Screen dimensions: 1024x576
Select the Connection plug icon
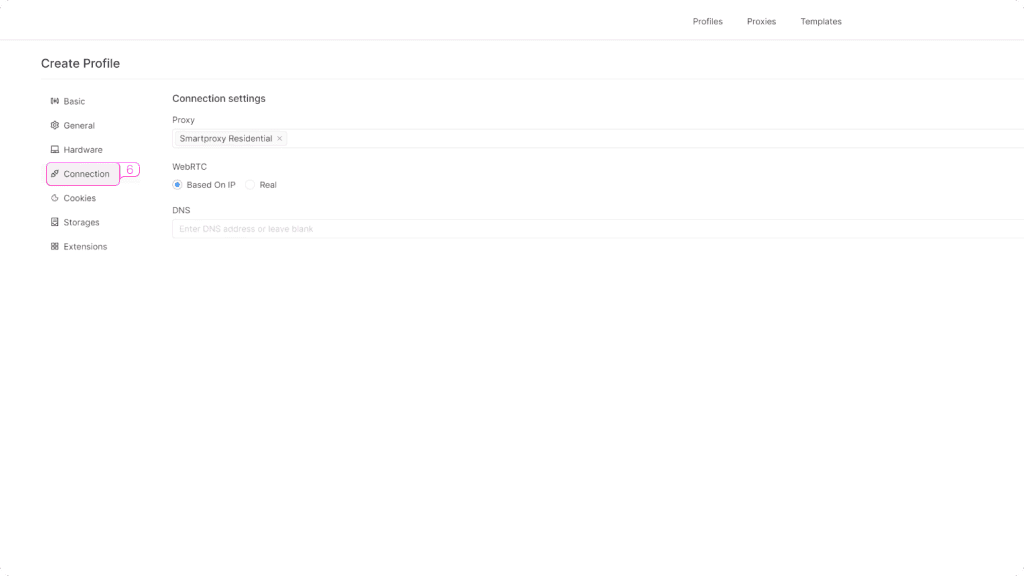point(55,173)
